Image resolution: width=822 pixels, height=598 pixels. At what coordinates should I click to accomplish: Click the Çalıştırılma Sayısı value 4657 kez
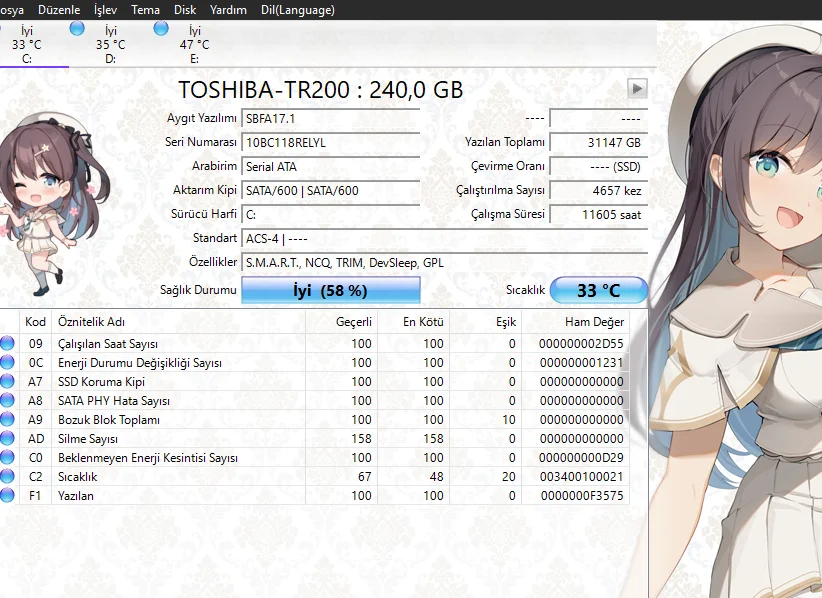click(x=599, y=191)
